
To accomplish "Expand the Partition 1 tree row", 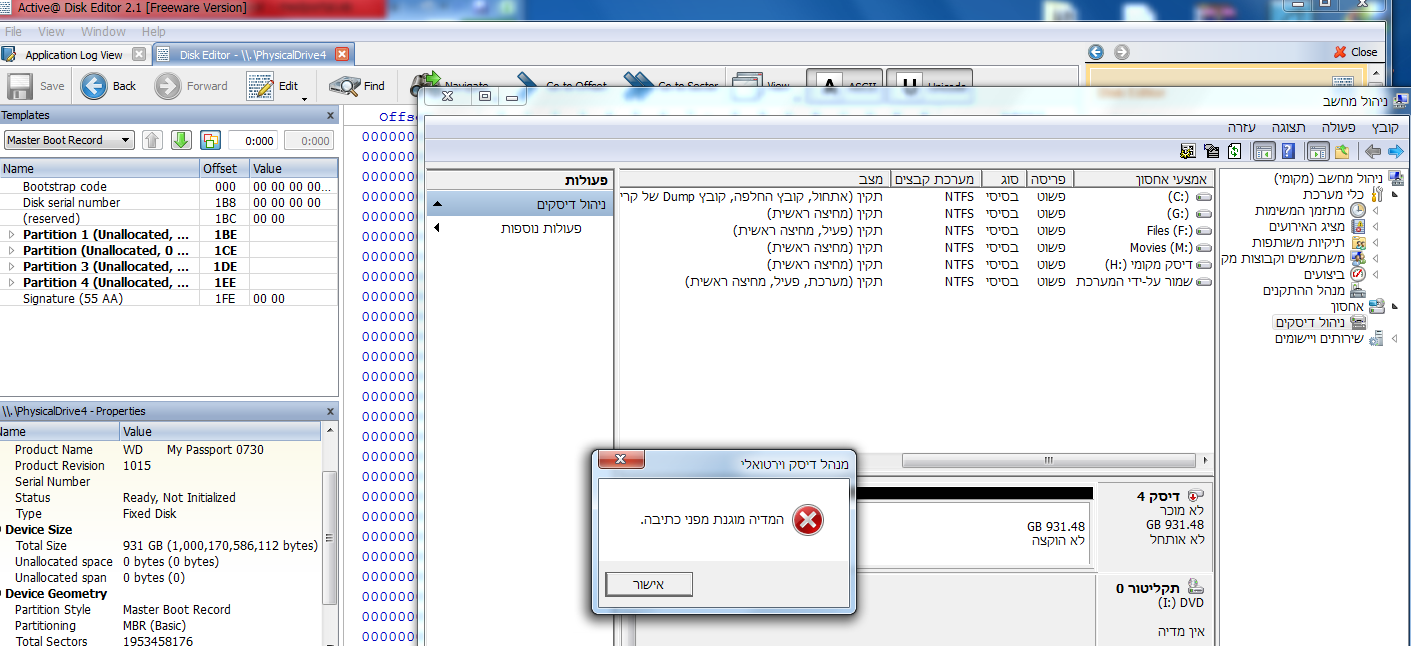I will click(x=12, y=235).
